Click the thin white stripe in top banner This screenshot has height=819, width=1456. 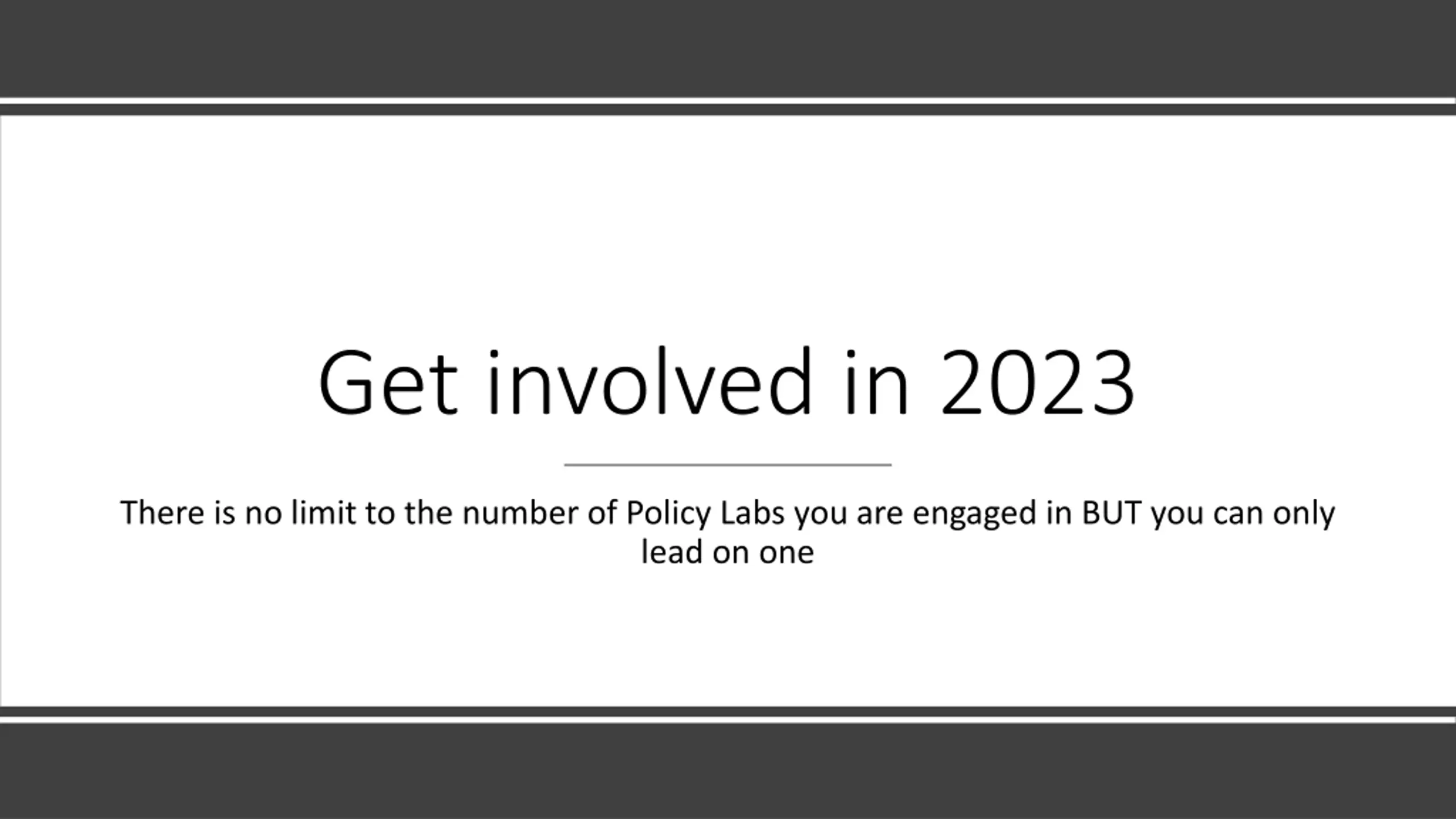pyautogui.click(x=728, y=101)
